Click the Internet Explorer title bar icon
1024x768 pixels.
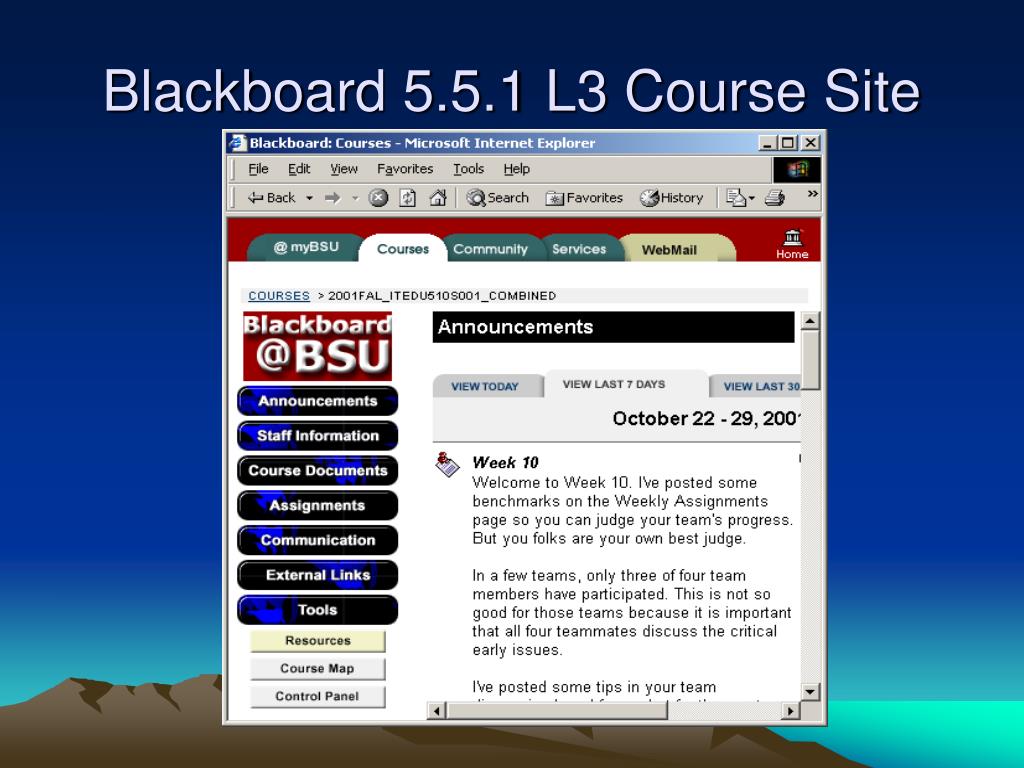tap(237, 142)
